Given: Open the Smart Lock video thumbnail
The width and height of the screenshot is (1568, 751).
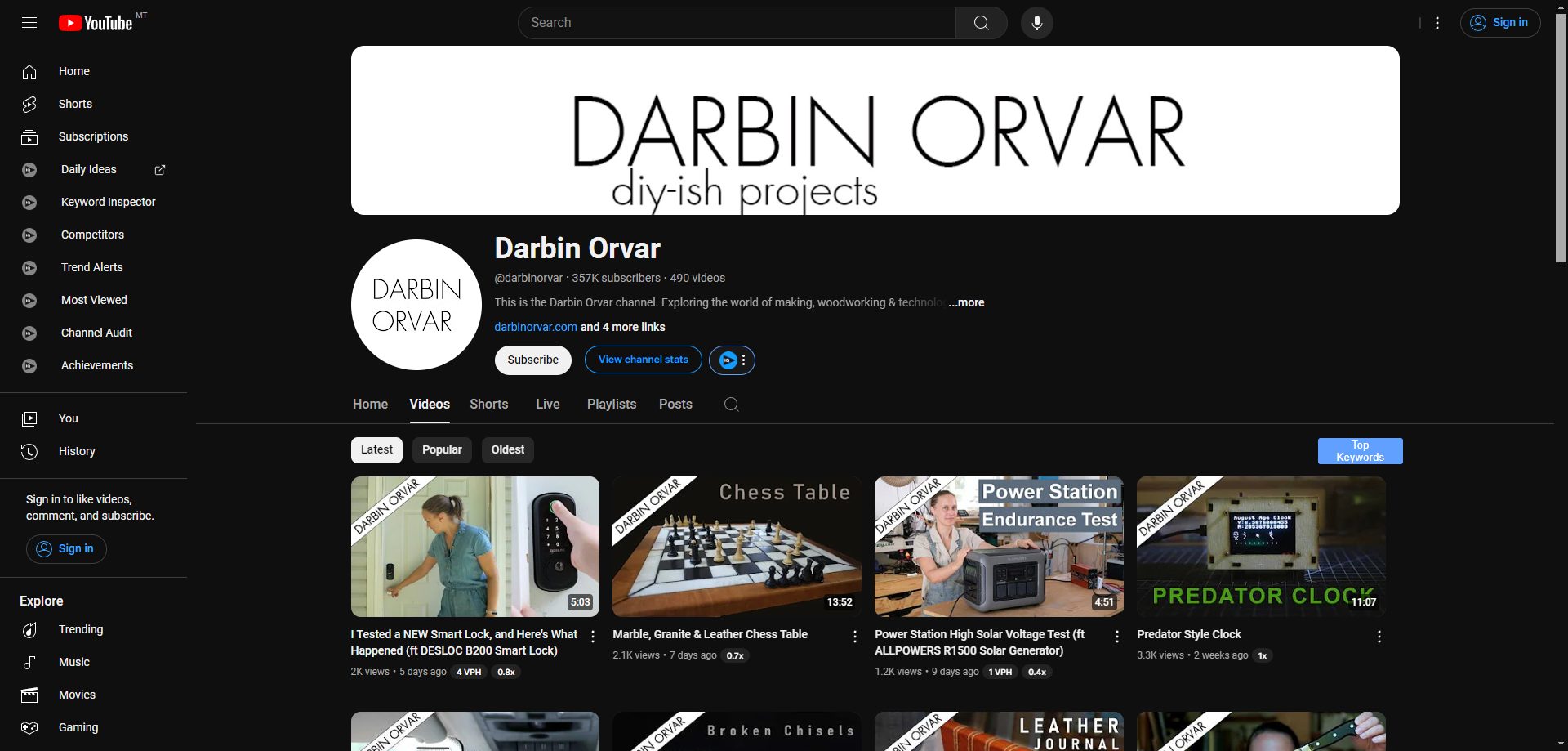Looking at the screenshot, I should 475,547.
